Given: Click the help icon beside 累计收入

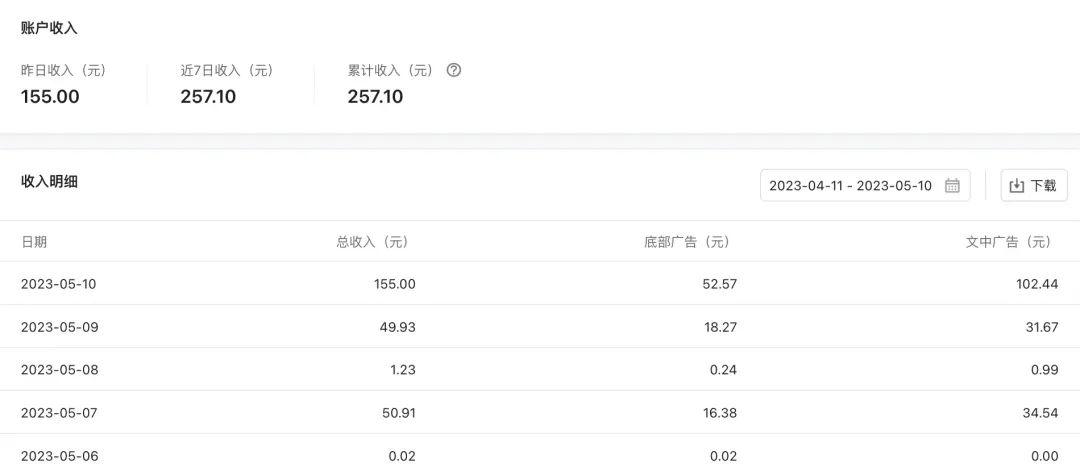Looking at the screenshot, I should click(x=454, y=70).
